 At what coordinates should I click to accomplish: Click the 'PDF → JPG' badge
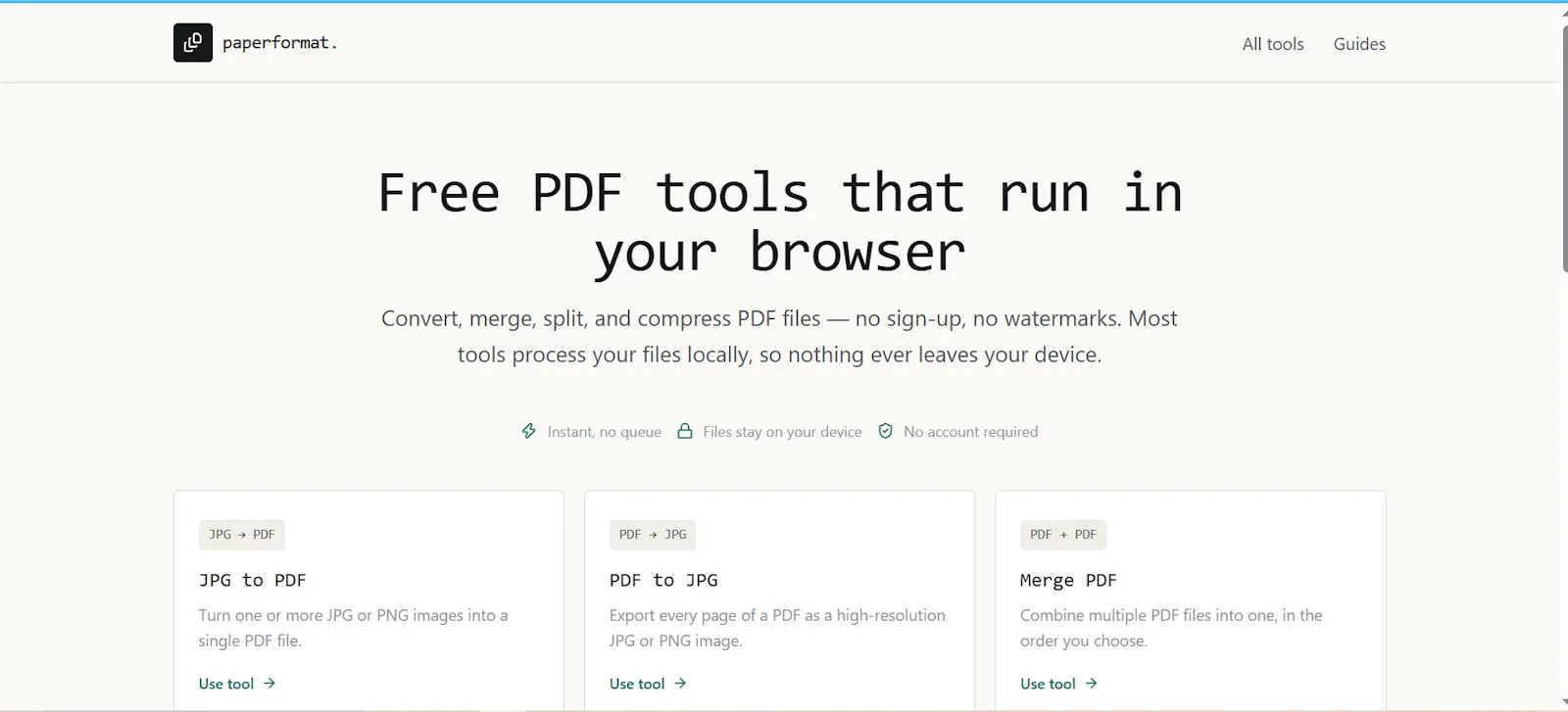653,535
